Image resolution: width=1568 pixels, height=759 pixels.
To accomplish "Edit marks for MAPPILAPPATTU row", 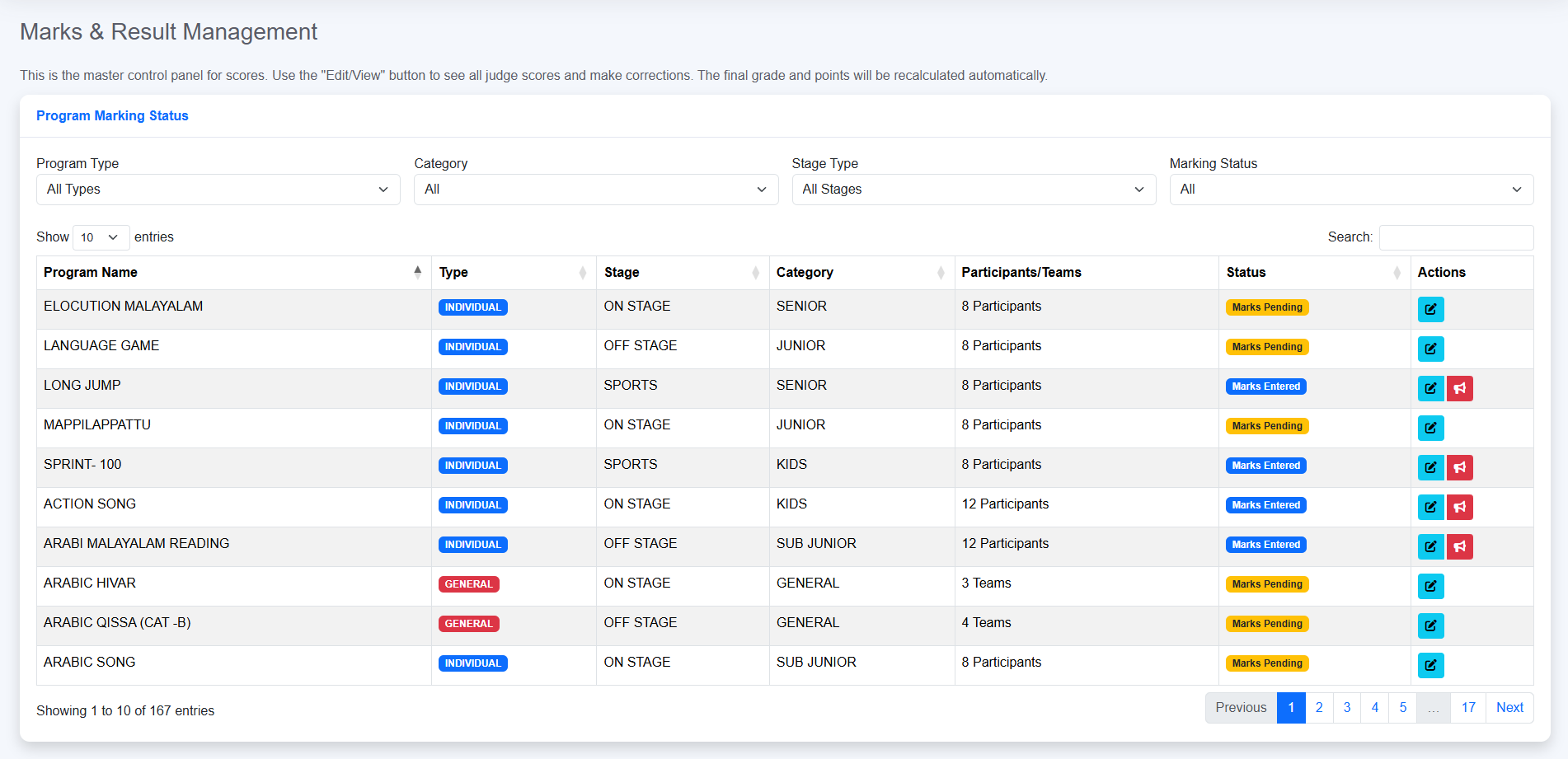I will [x=1430, y=428].
